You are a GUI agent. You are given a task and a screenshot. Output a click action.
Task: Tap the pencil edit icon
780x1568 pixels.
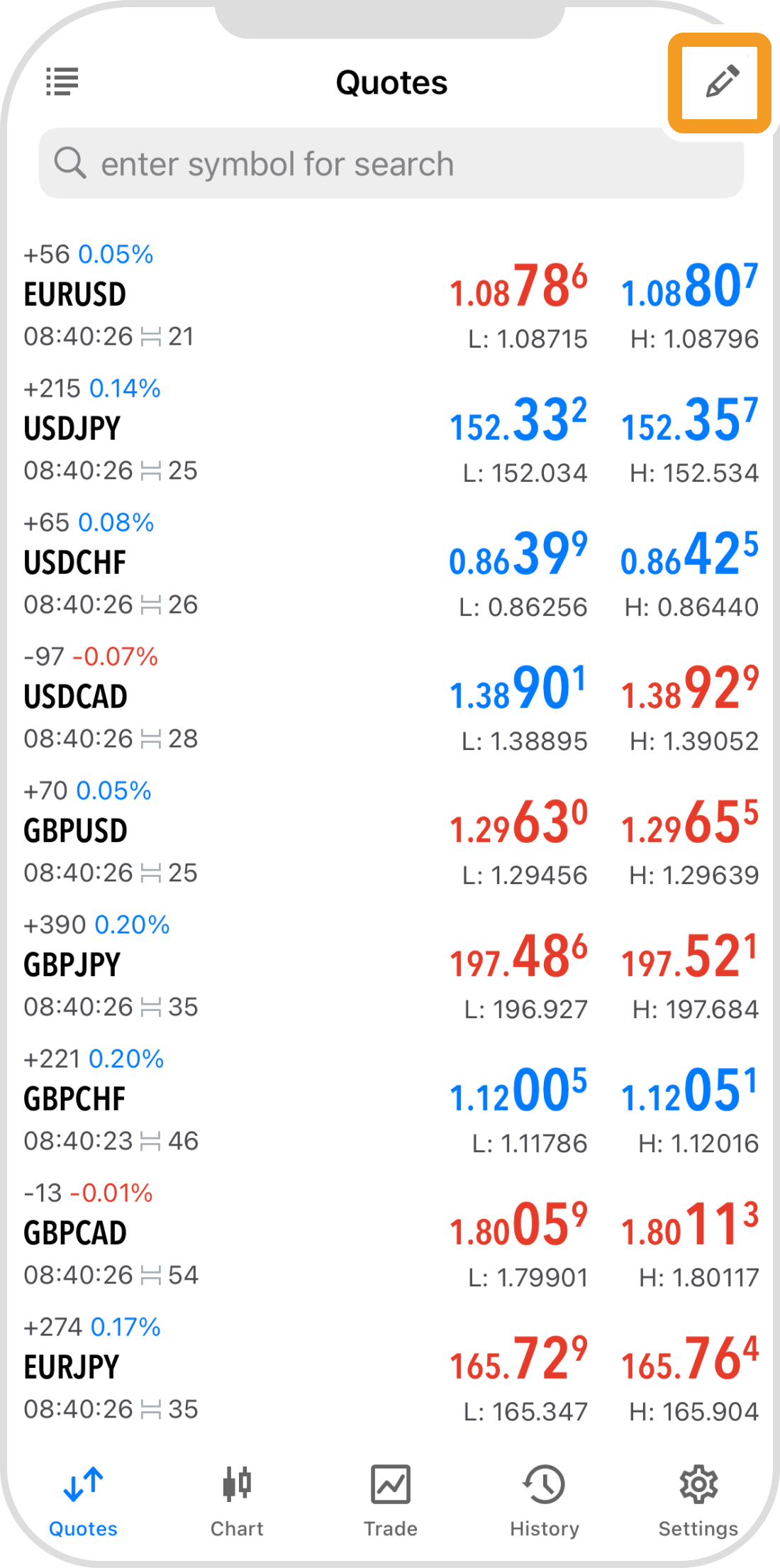click(721, 82)
